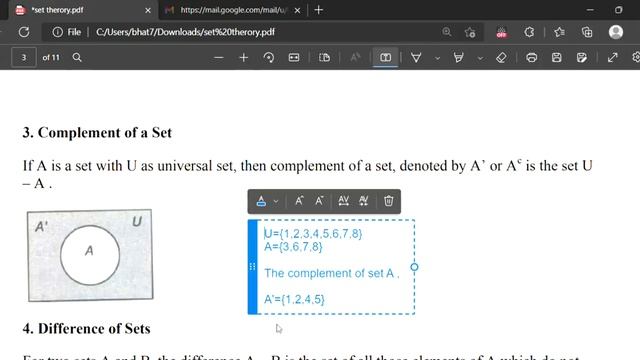
Task: Expand the text color dropdown arrow
Action: [x=276, y=201]
